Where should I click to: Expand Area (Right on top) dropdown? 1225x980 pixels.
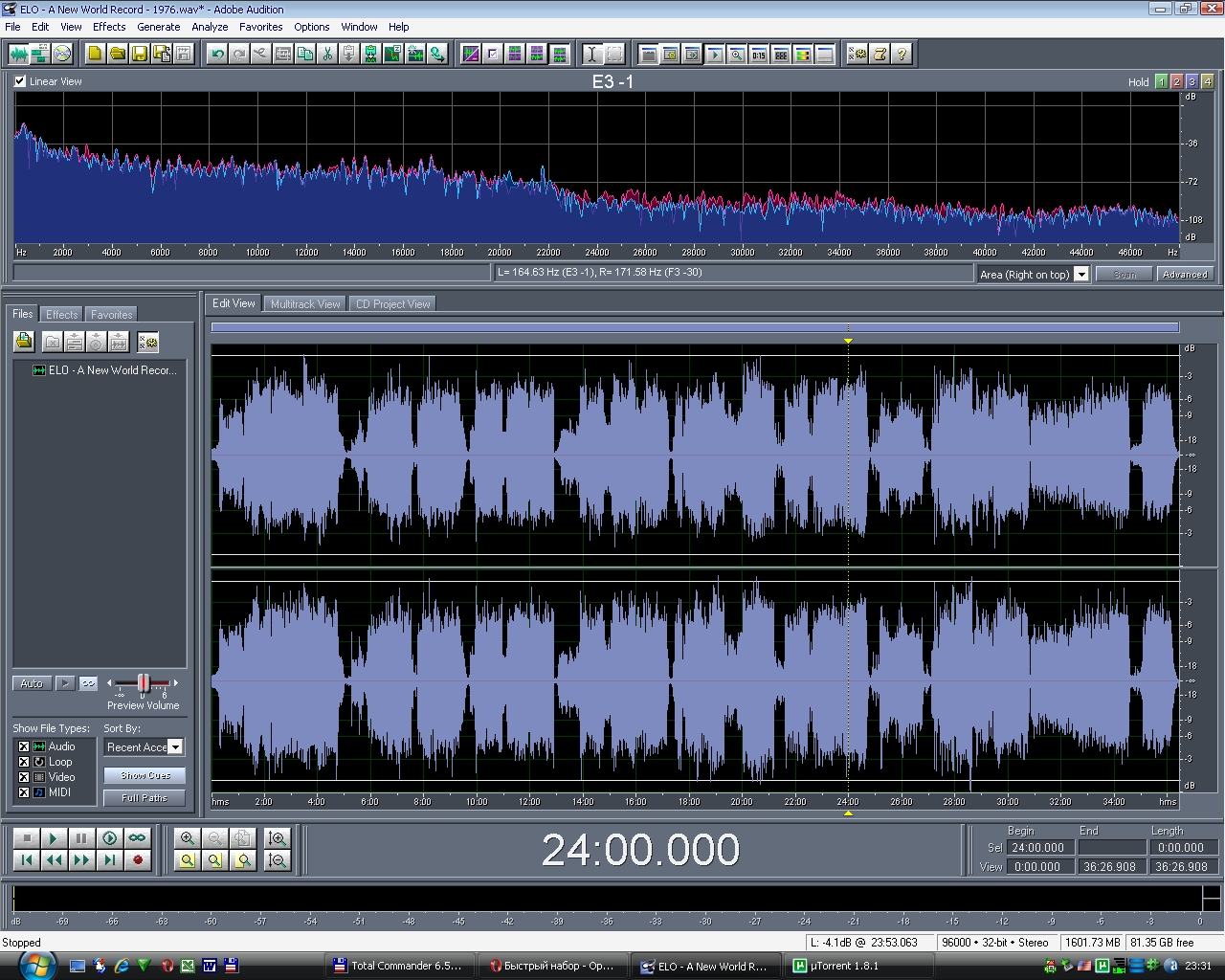coord(1081,275)
